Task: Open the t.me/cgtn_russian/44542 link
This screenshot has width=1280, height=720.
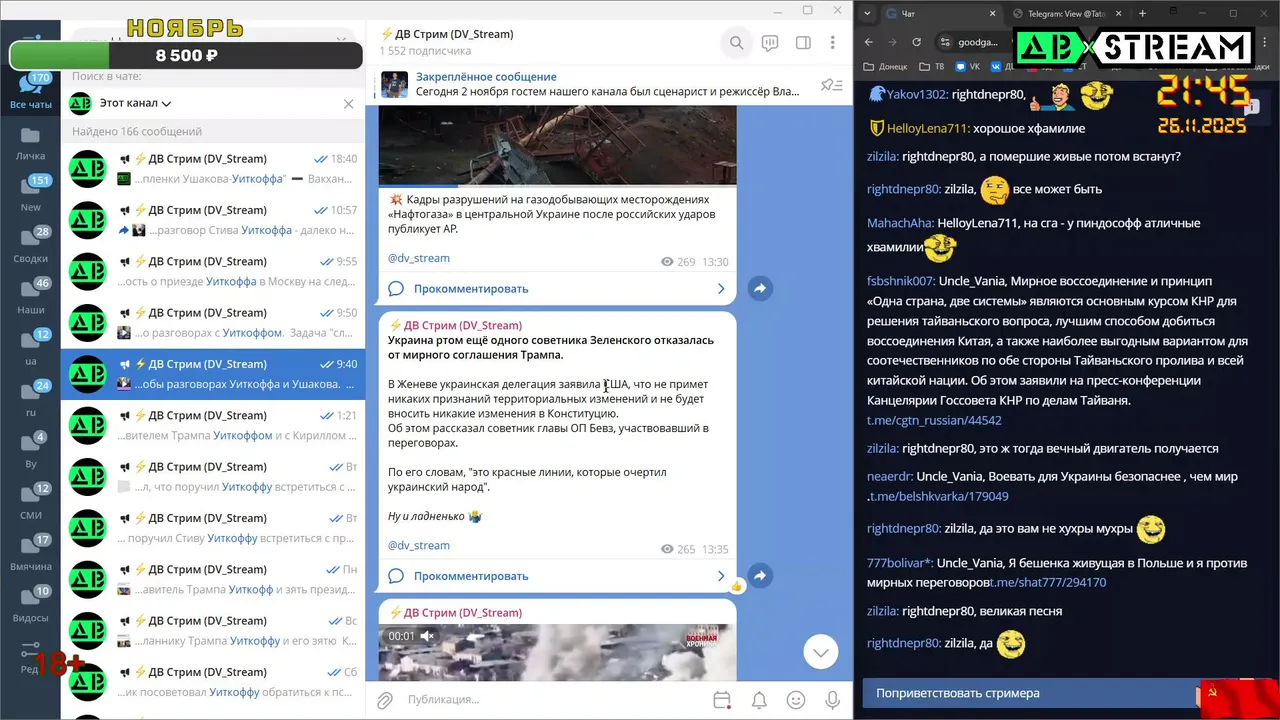Action: (x=934, y=420)
